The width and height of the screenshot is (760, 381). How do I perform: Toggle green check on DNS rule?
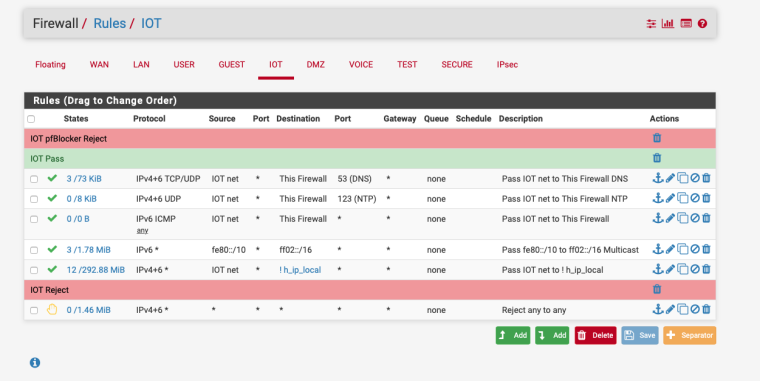point(52,178)
